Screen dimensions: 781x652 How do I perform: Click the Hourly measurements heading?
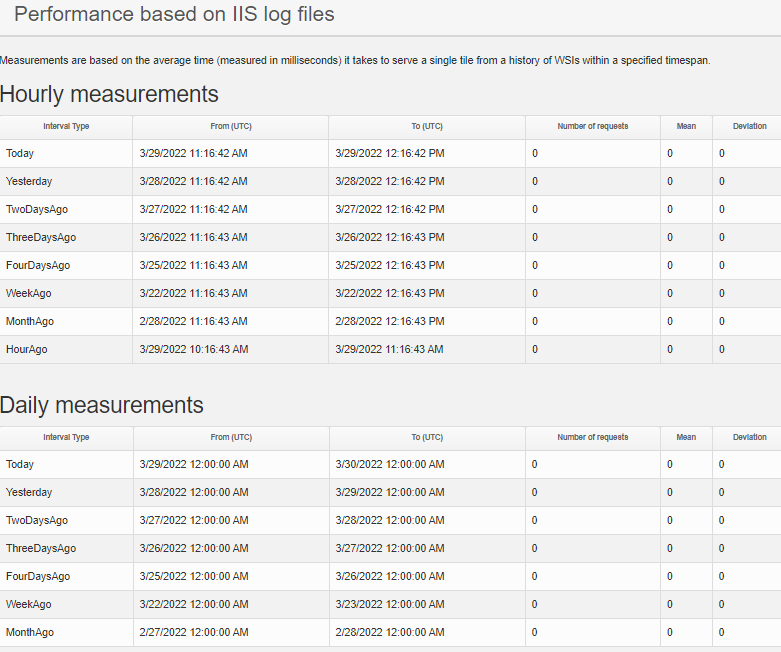click(x=109, y=94)
